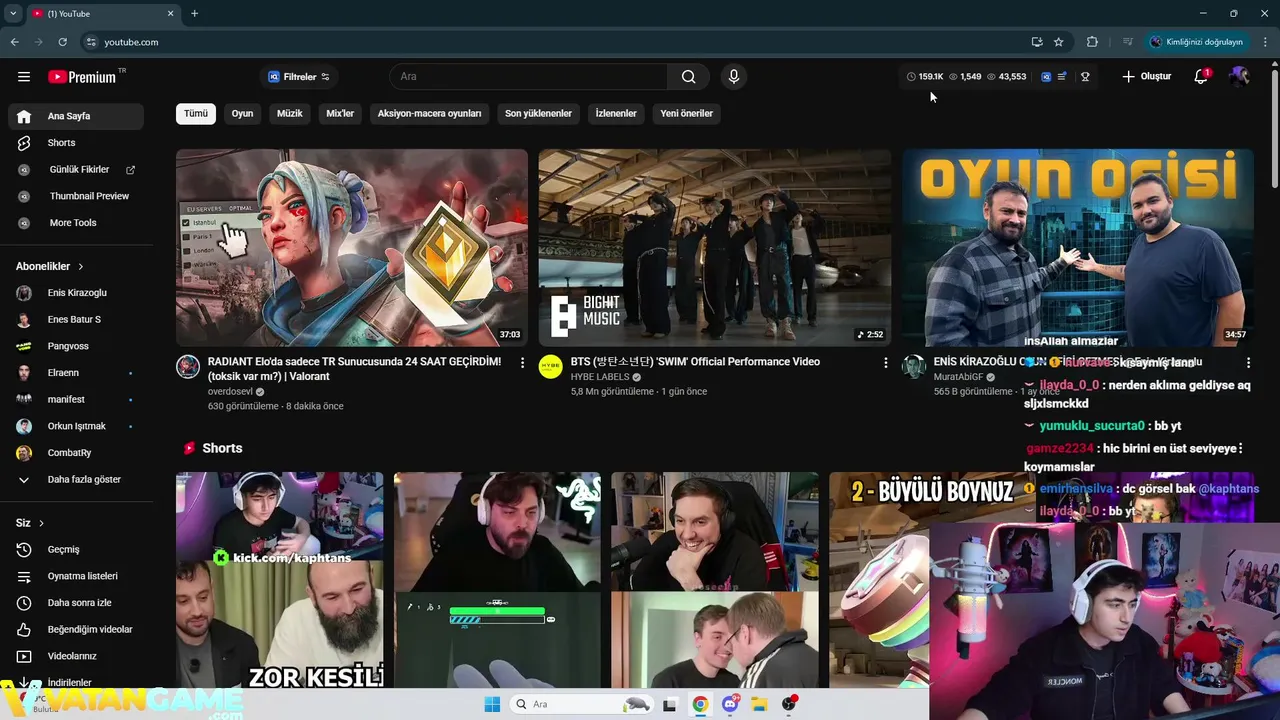
Task: Select Son yüklenenler chip
Action: 538,113
